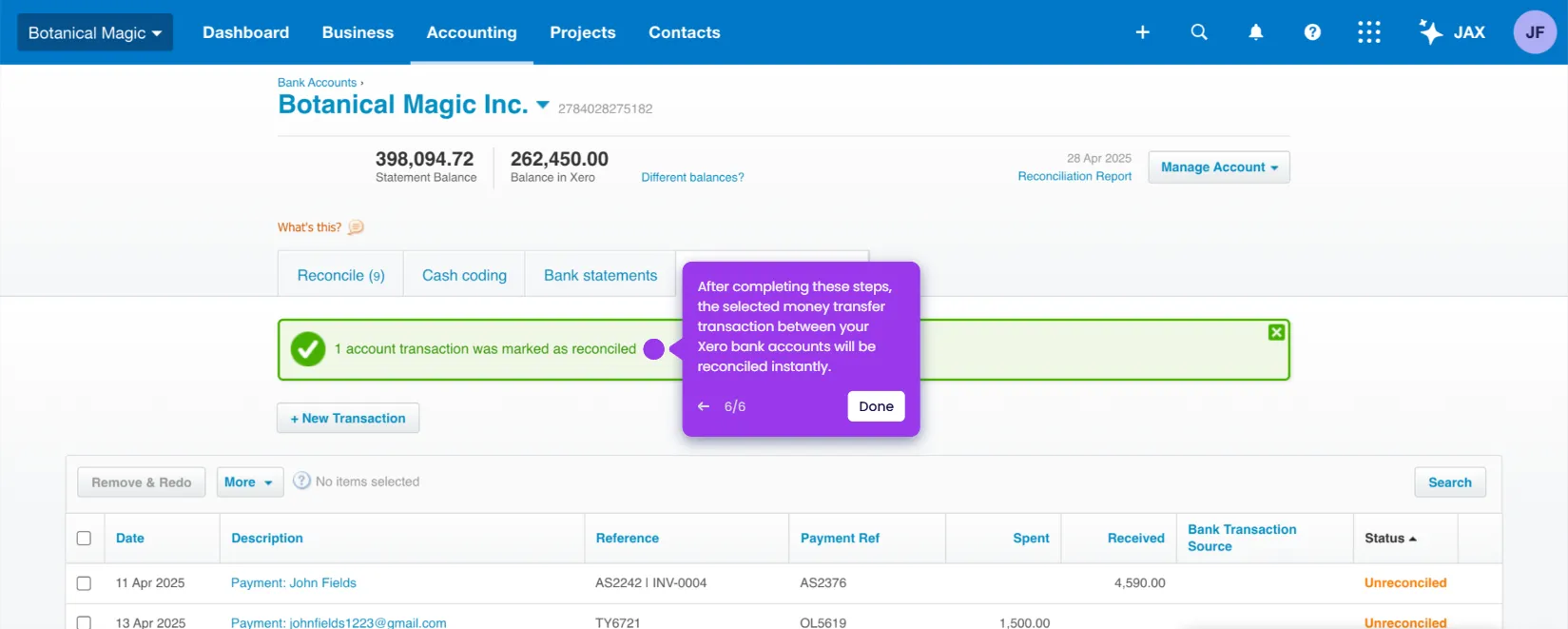
Task: Open the Dashboard menu
Action: pyautogui.click(x=245, y=32)
